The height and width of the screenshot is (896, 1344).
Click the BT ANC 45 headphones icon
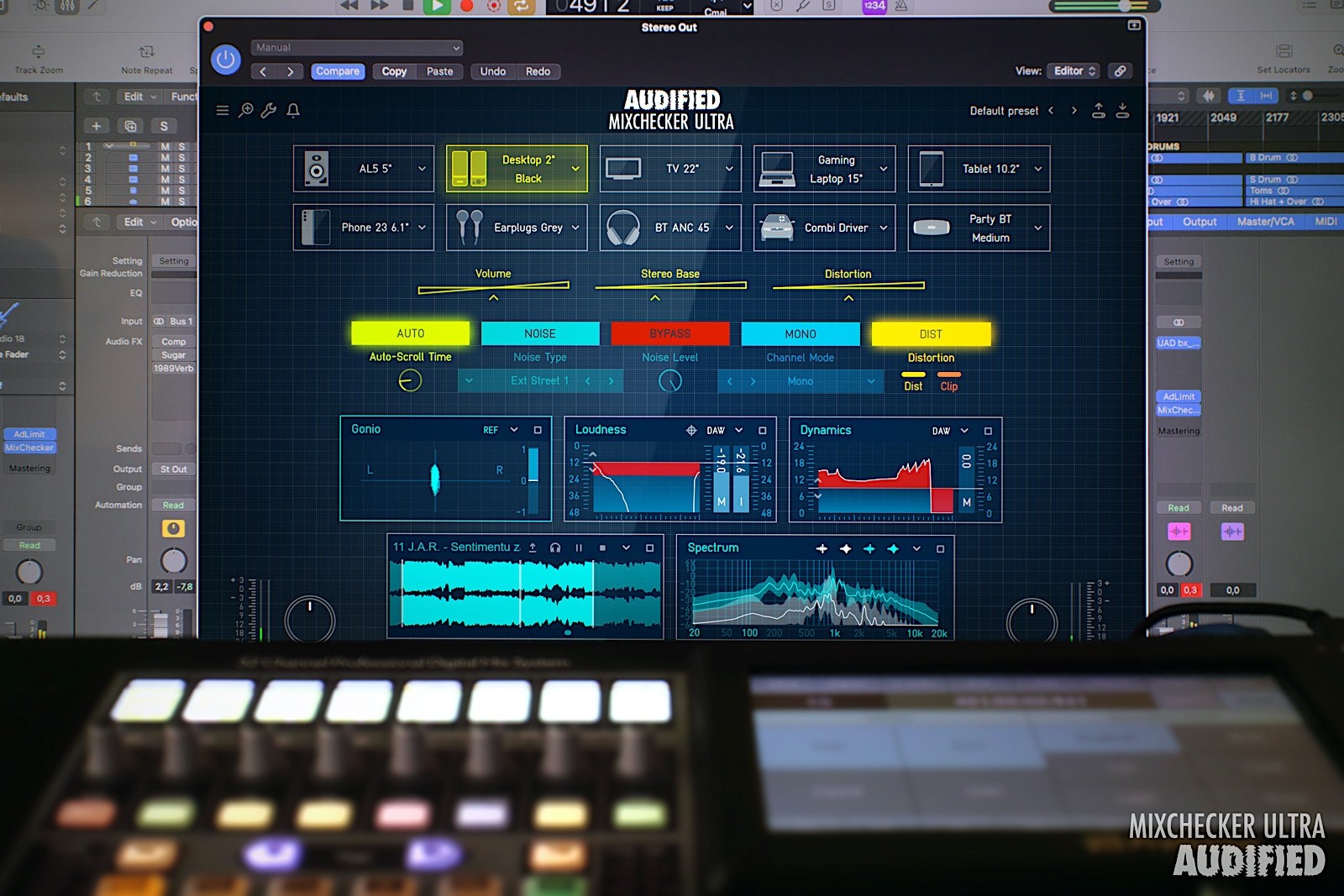[623, 228]
